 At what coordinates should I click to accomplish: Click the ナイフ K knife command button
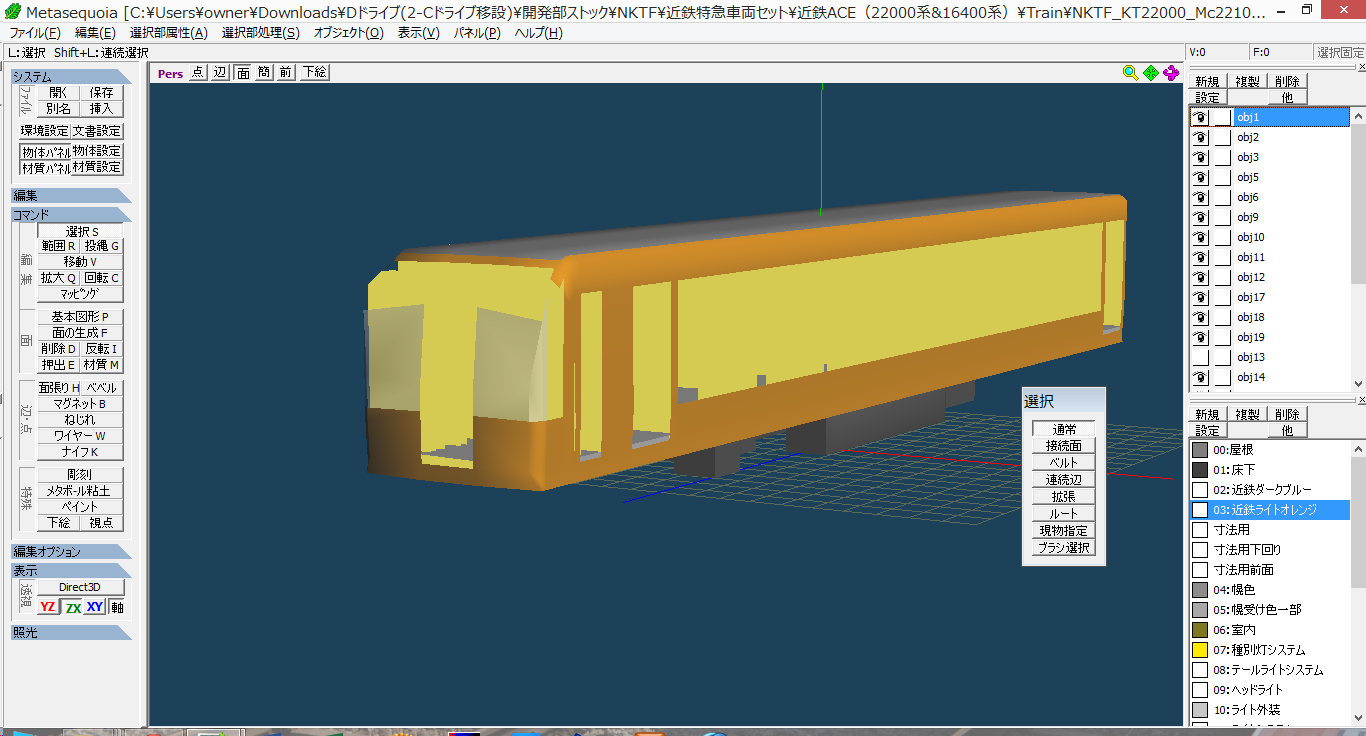81,452
